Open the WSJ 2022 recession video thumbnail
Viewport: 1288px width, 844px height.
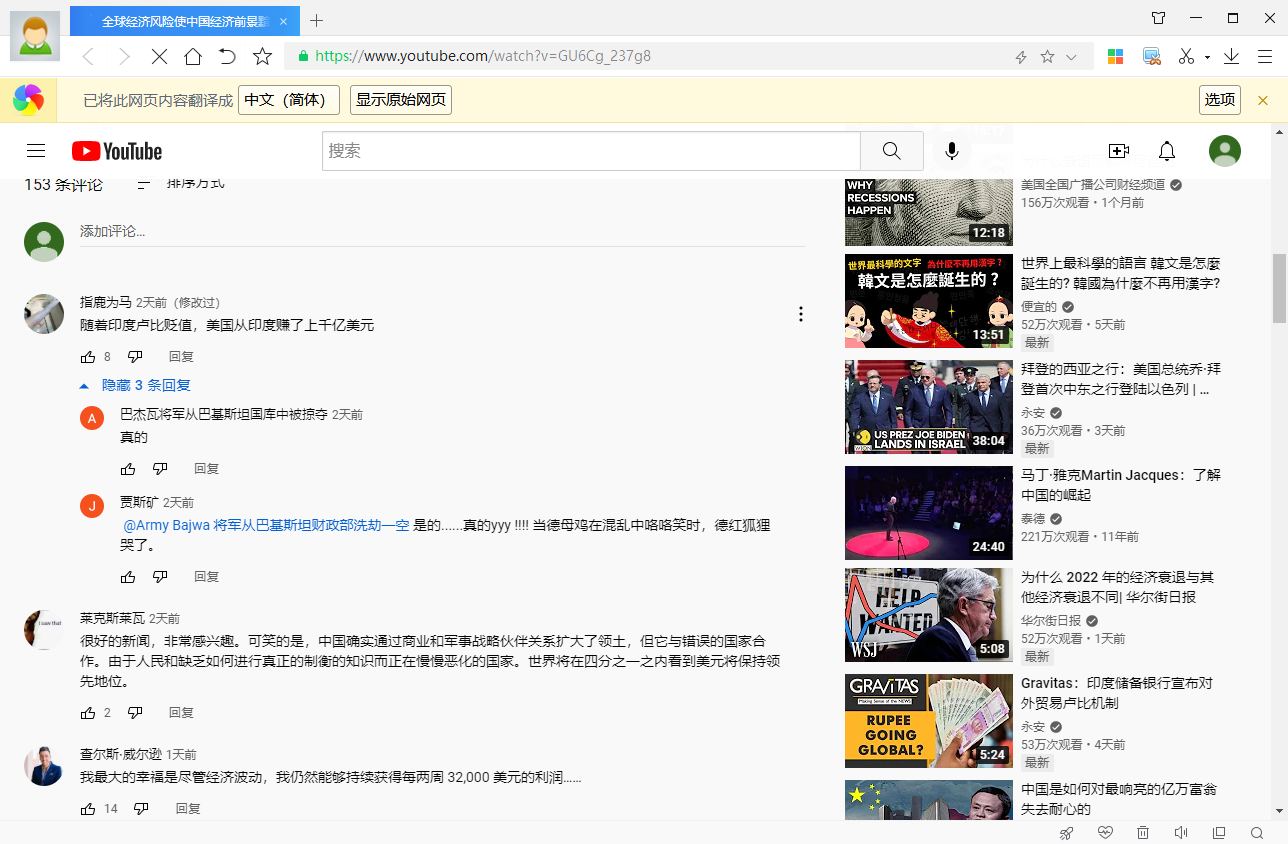pos(929,615)
